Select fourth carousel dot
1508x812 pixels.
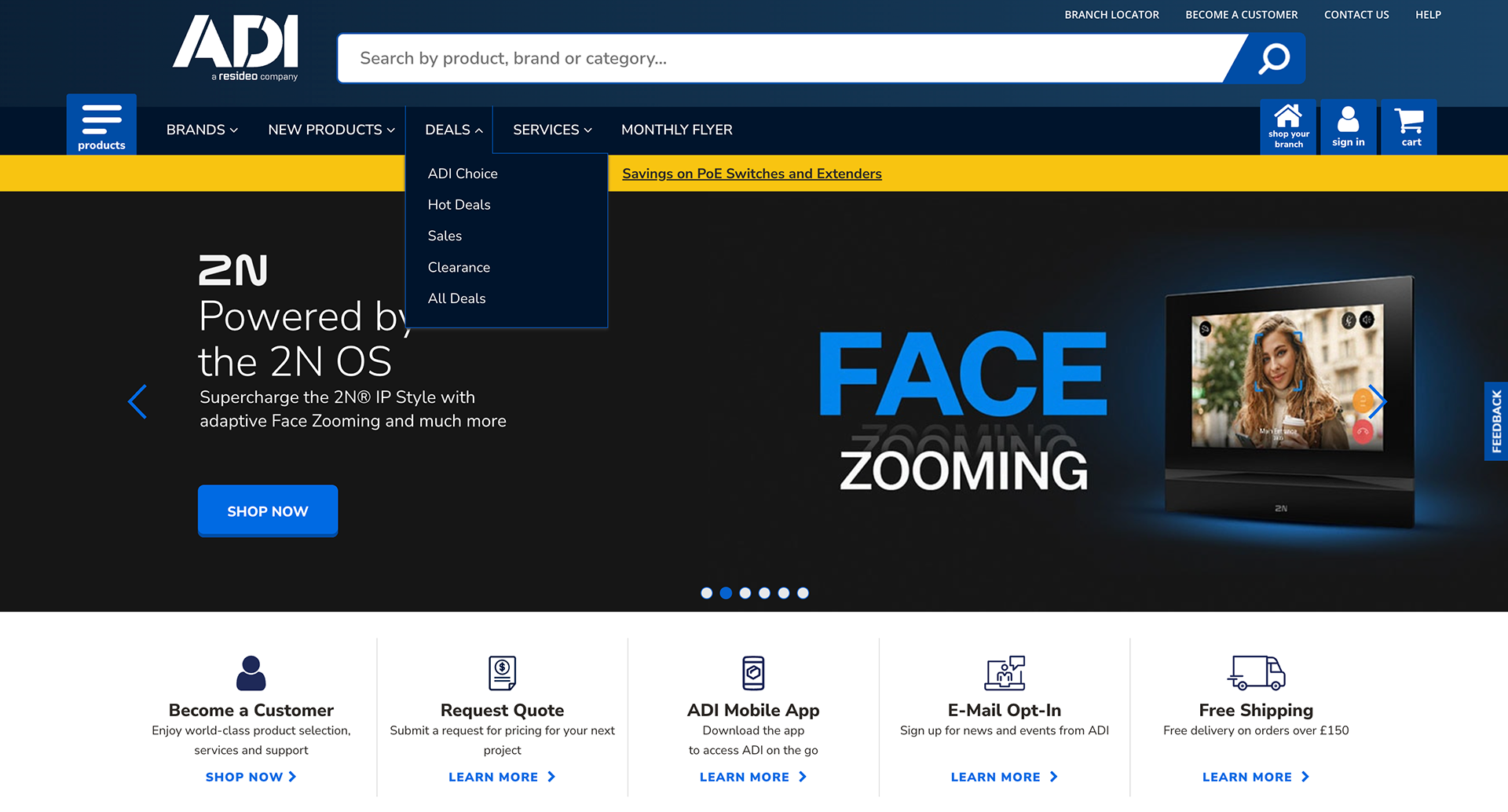[x=764, y=593]
